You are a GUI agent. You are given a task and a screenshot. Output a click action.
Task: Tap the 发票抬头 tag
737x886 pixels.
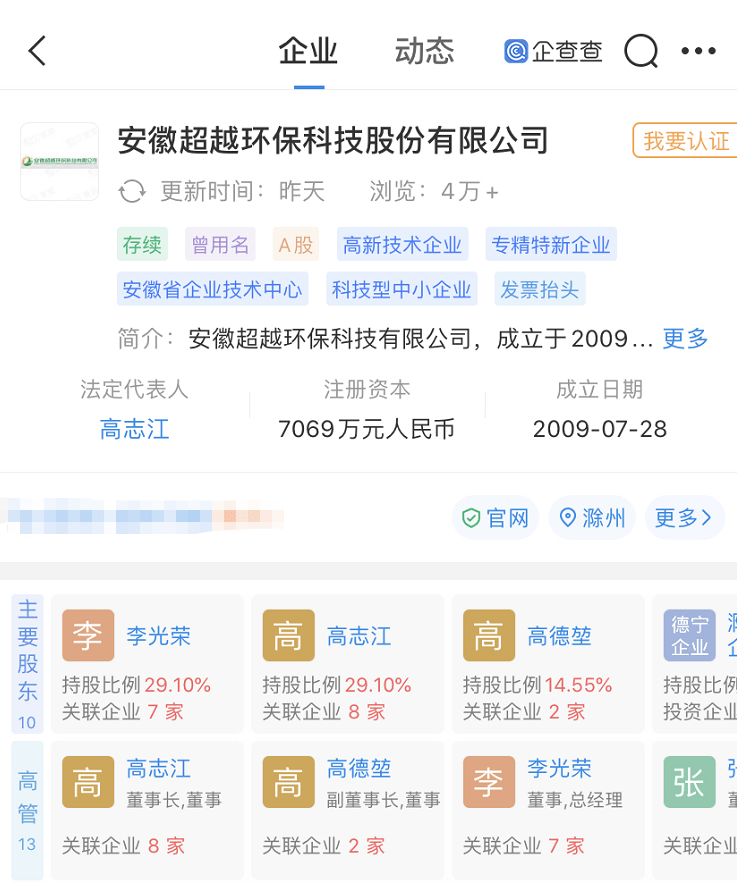(x=540, y=289)
